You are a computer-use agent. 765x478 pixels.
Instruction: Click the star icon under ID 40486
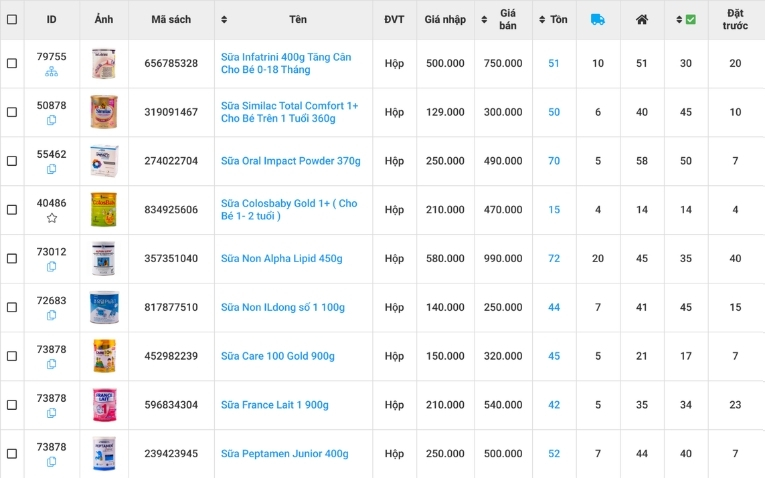point(52,218)
